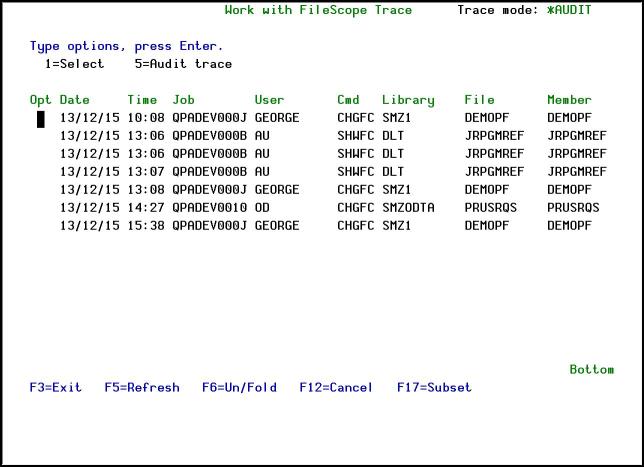Viewport: 644px width, 467px height.
Task: Click the Bottom list indicator
Action: [591, 370]
